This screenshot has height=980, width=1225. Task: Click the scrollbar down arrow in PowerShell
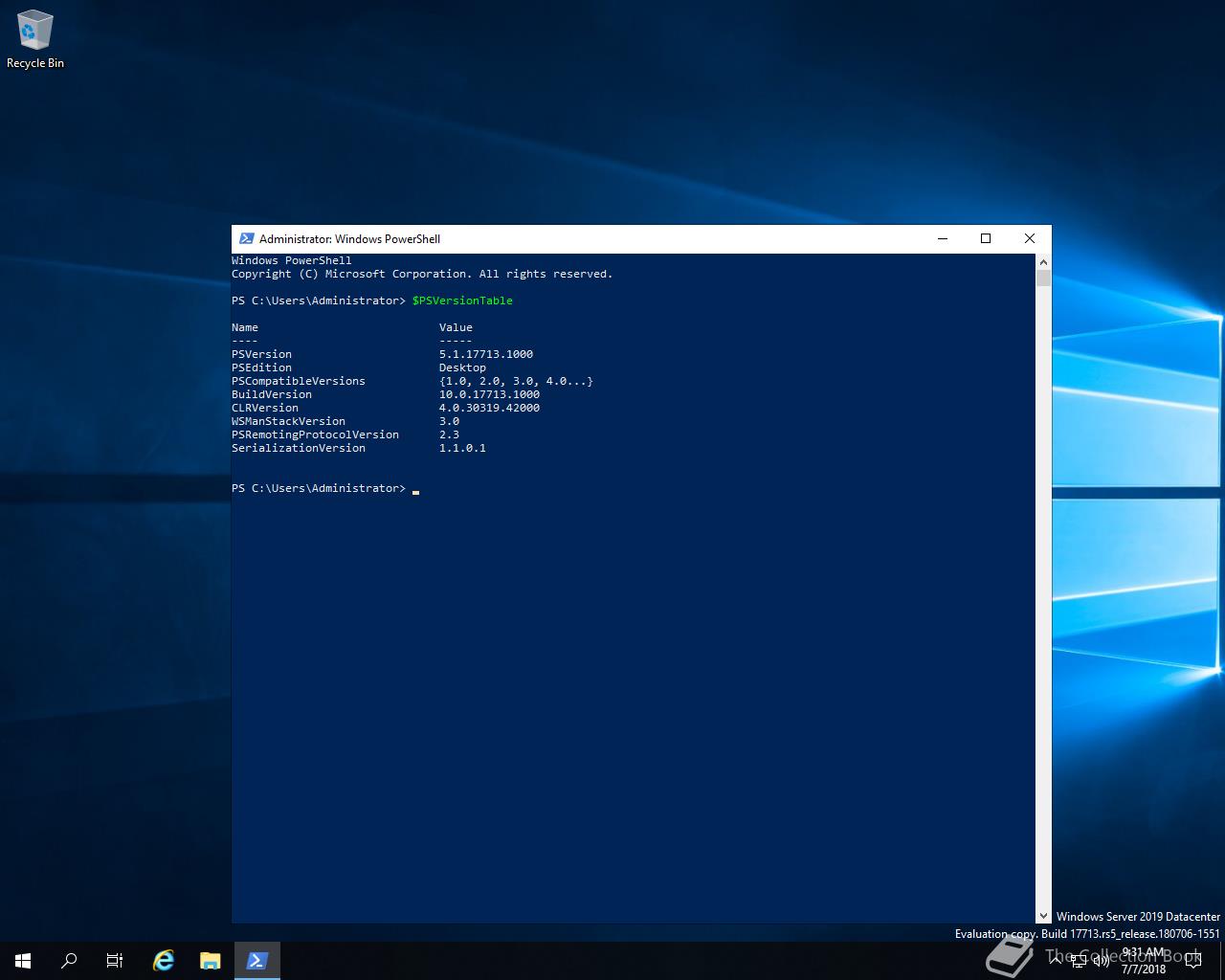coord(1043,916)
